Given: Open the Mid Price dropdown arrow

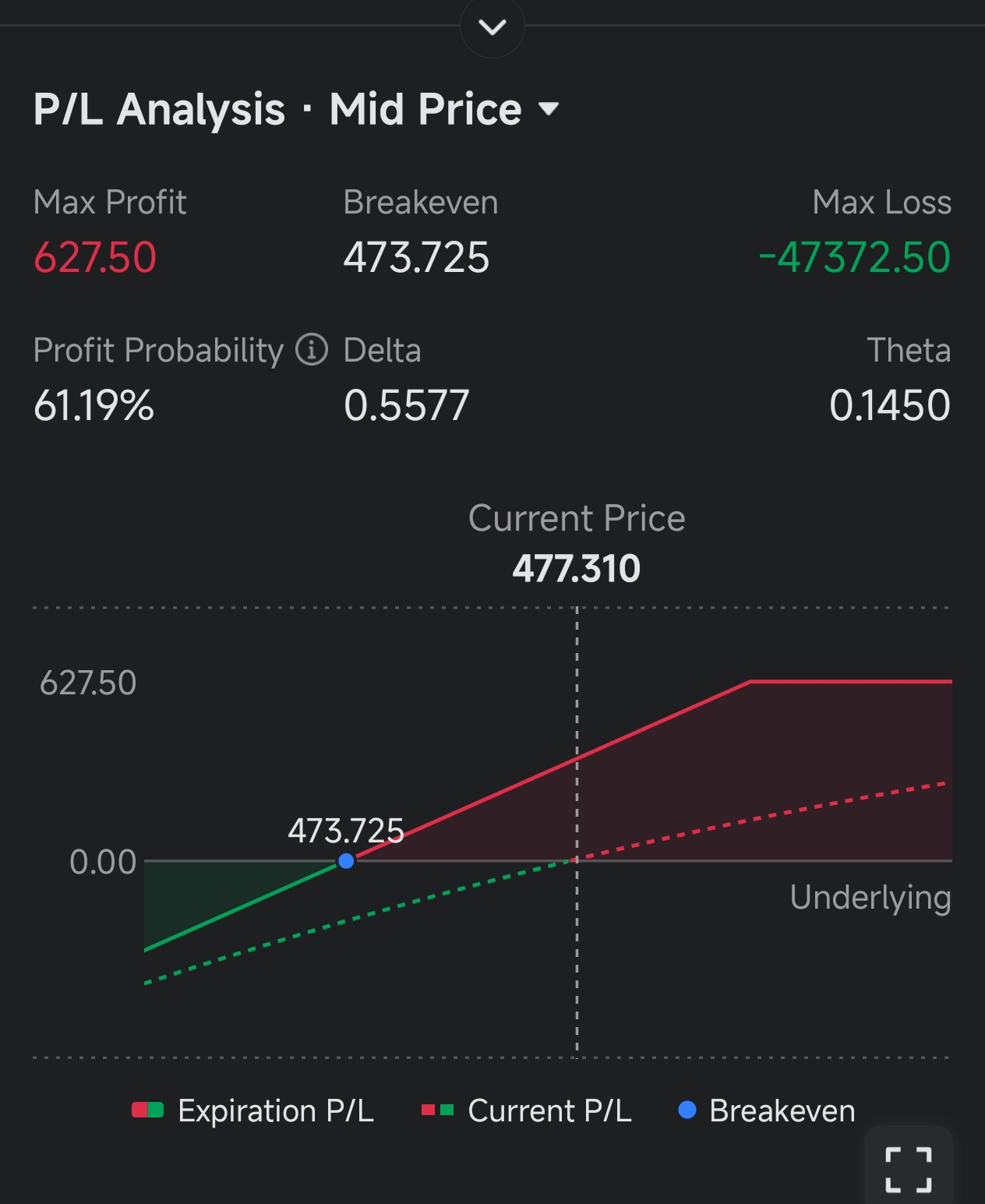Looking at the screenshot, I should [x=549, y=109].
